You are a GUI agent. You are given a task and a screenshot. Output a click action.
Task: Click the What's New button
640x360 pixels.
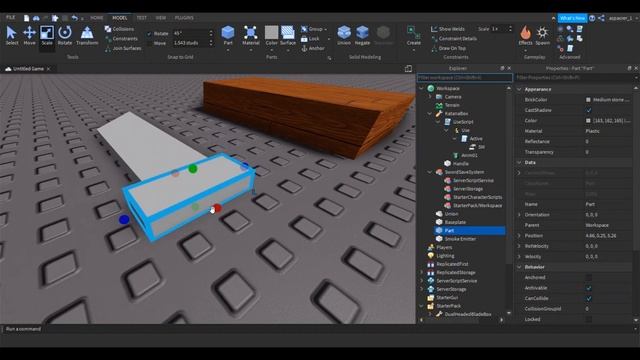[572, 18]
